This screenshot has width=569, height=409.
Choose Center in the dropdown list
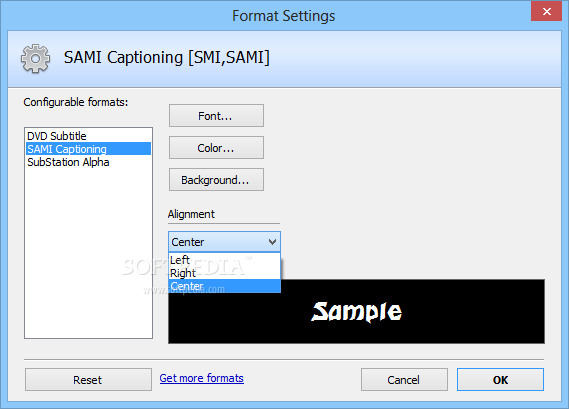coord(225,286)
